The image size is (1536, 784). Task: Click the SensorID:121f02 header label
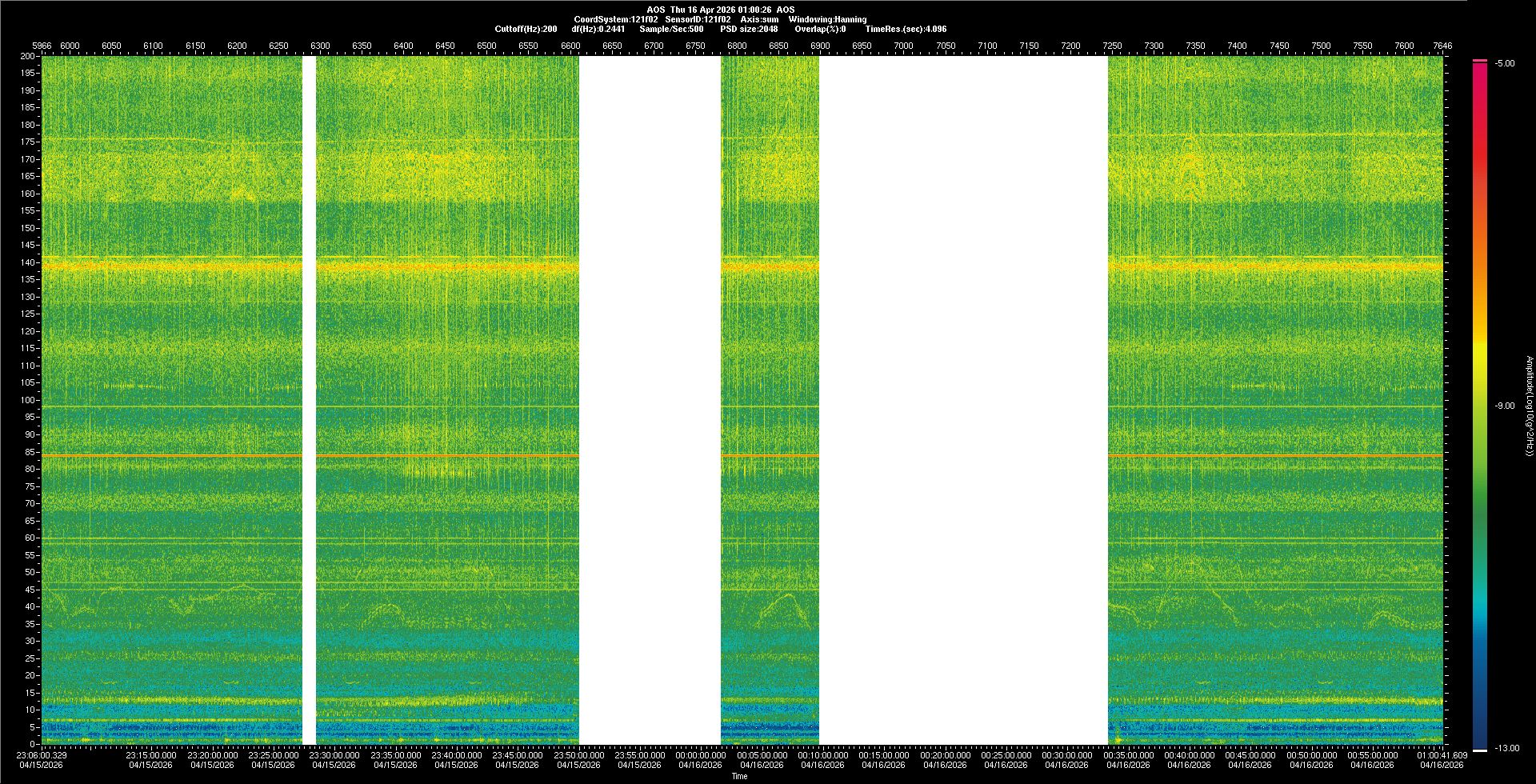coord(698,19)
